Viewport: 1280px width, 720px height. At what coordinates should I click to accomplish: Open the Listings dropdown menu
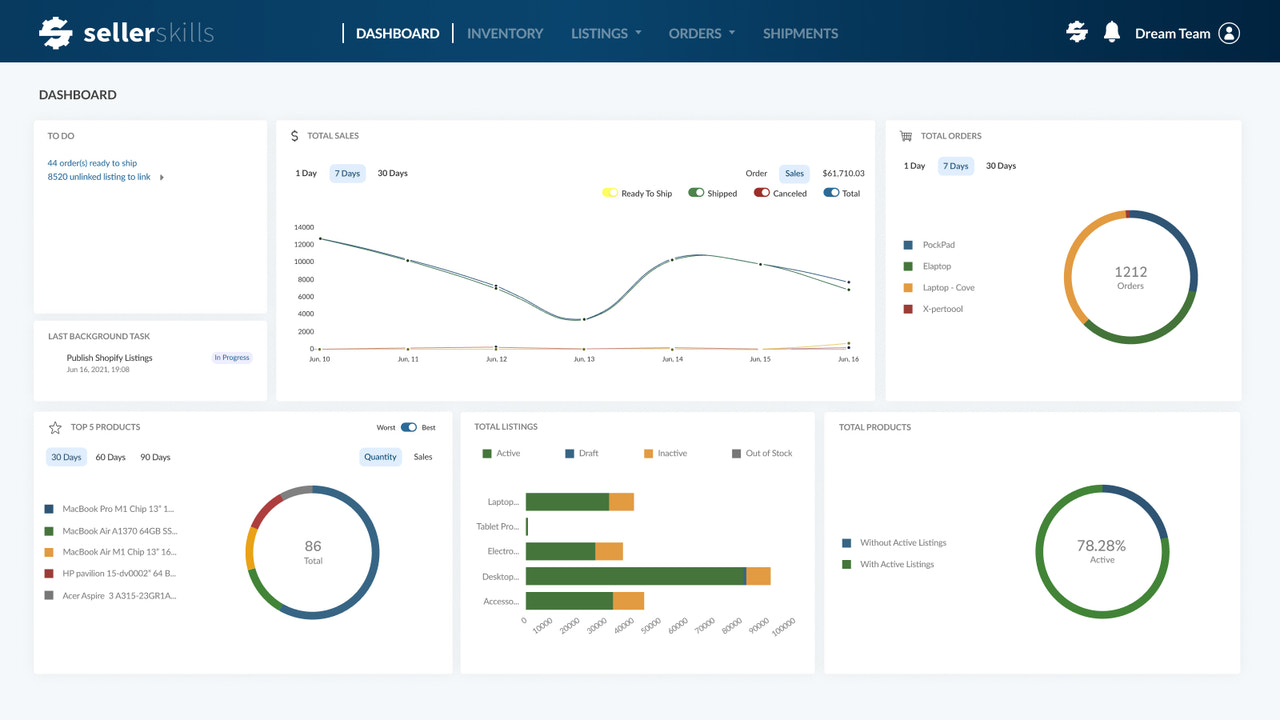605,33
